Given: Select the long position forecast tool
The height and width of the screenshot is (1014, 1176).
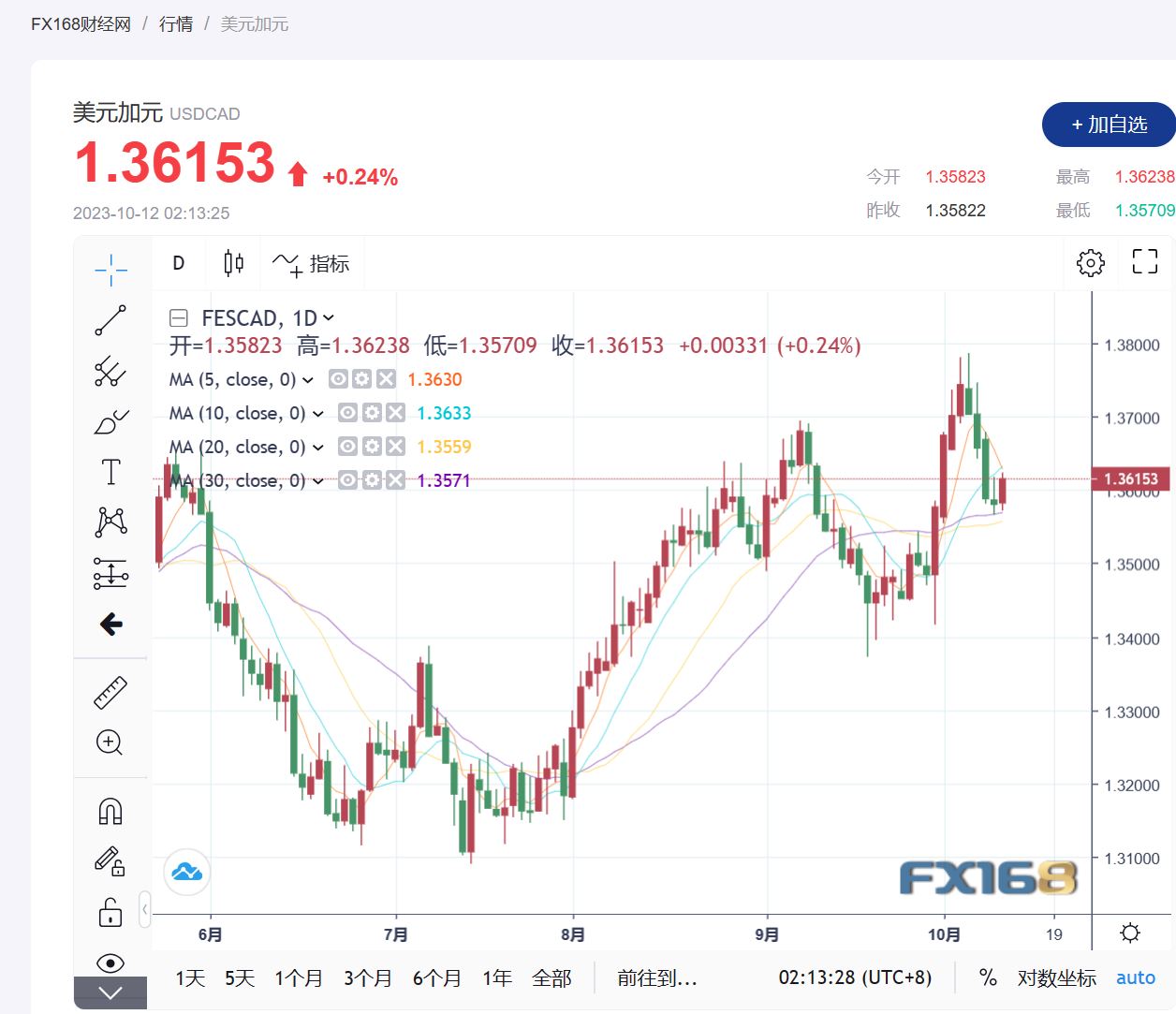Looking at the screenshot, I should (x=110, y=573).
